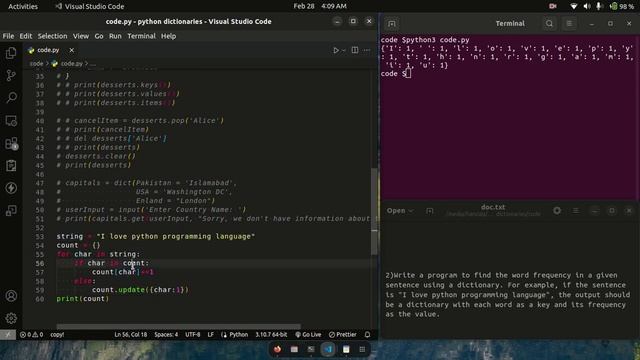This screenshot has width=640, height=360.
Task: Open the Help menu
Action: coord(168,36)
